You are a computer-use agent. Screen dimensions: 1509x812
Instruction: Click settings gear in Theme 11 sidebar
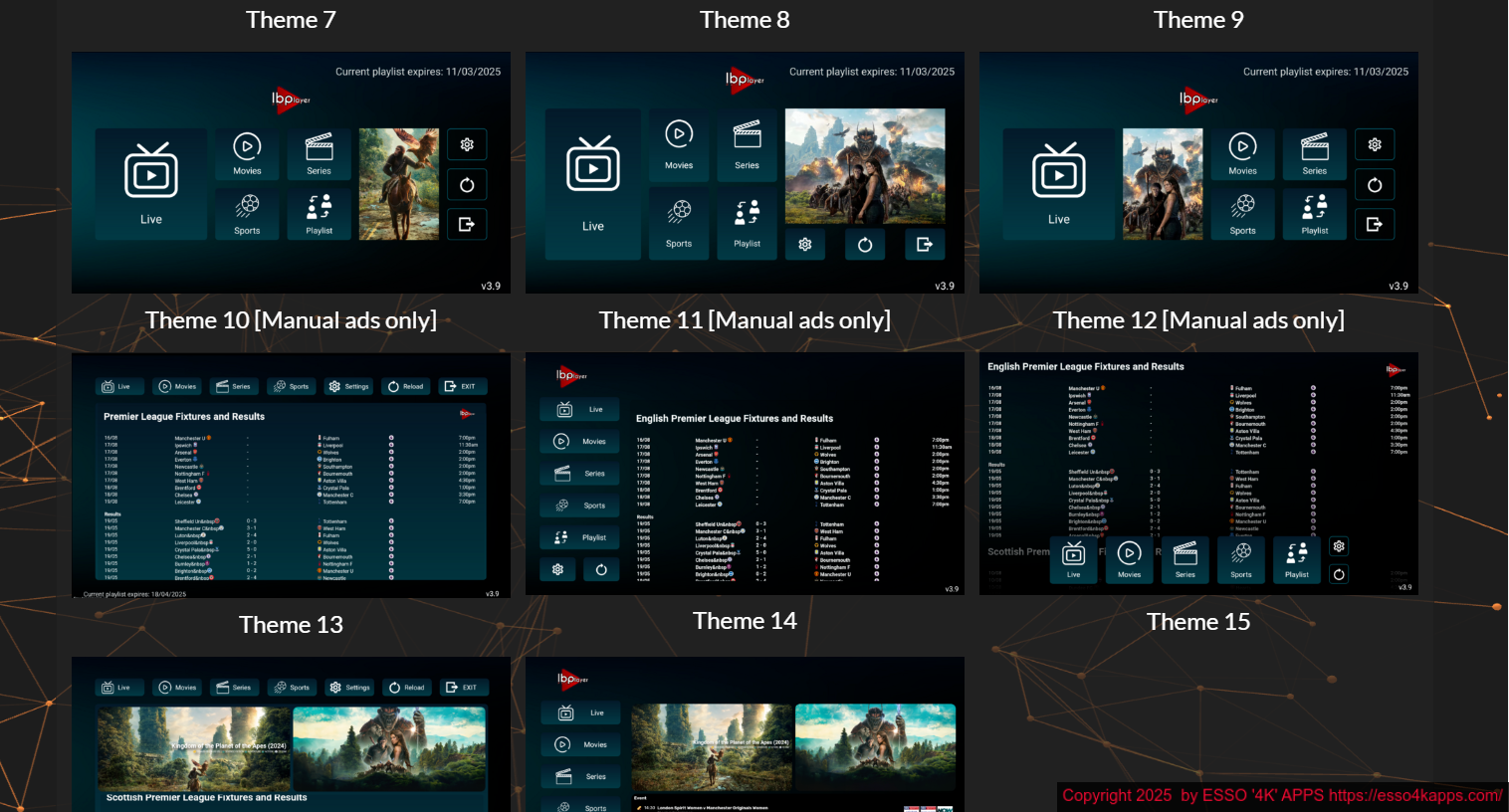tap(558, 569)
